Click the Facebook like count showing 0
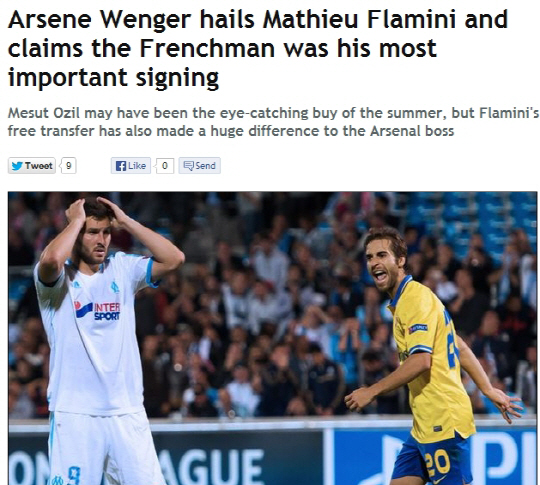Image resolution: width=540 pixels, height=485 pixels. coord(165,166)
